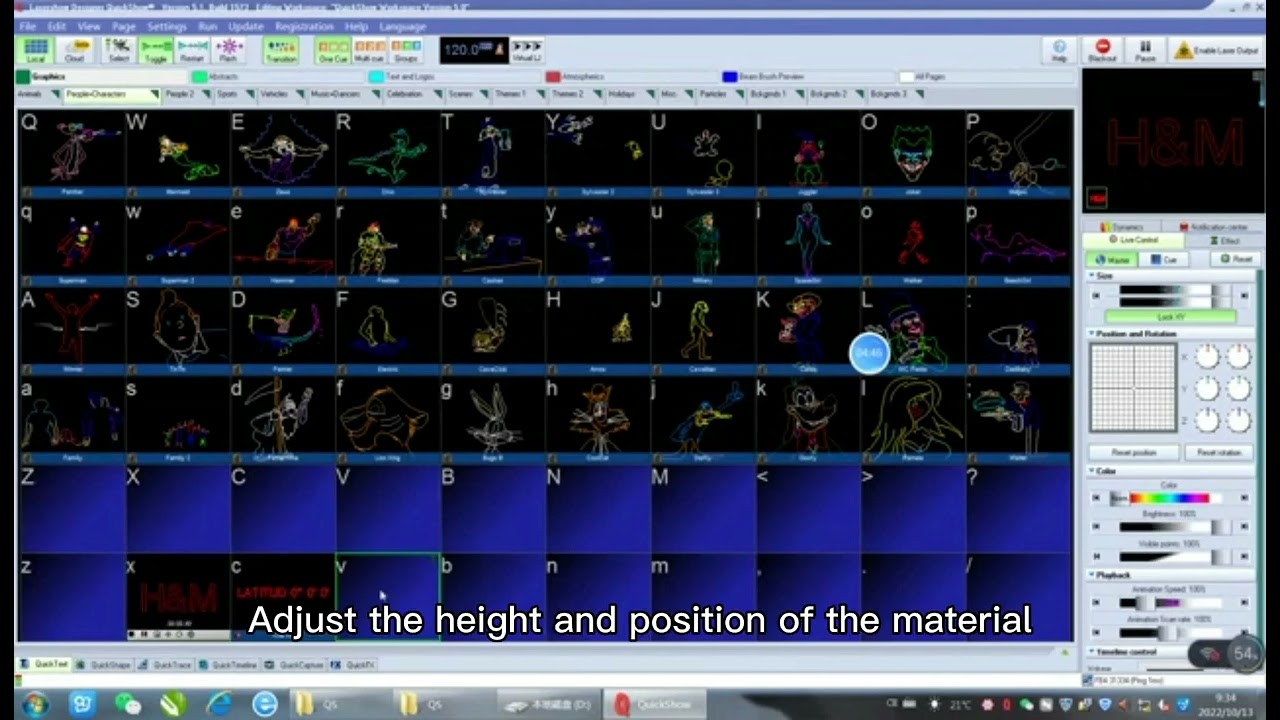Click the Reset rotation button
Image resolution: width=1280 pixels, height=720 pixels.
pos(1219,452)
